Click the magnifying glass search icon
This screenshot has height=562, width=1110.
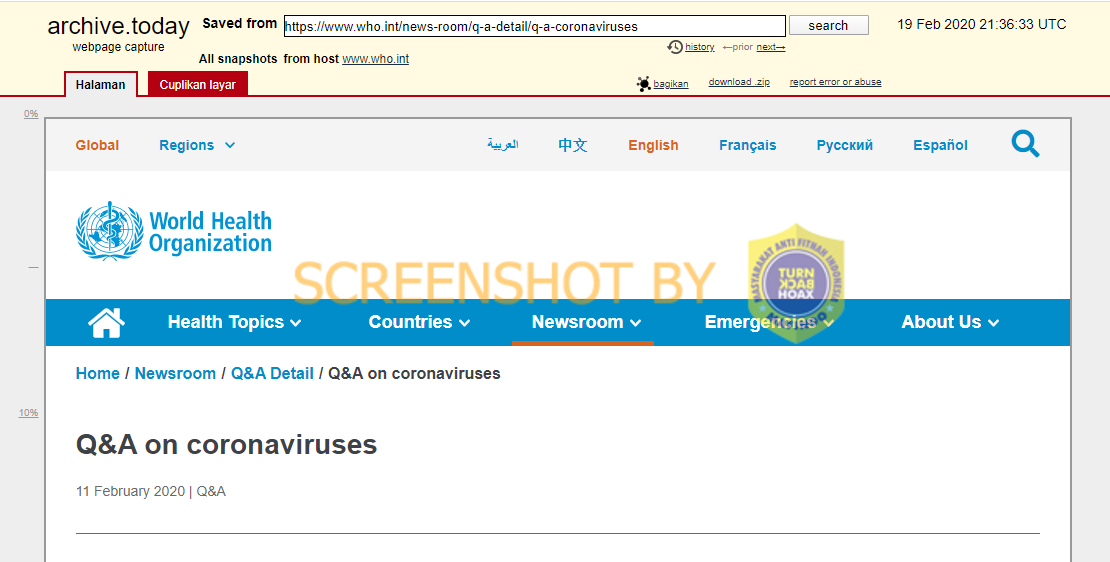tap(1025, 144)
